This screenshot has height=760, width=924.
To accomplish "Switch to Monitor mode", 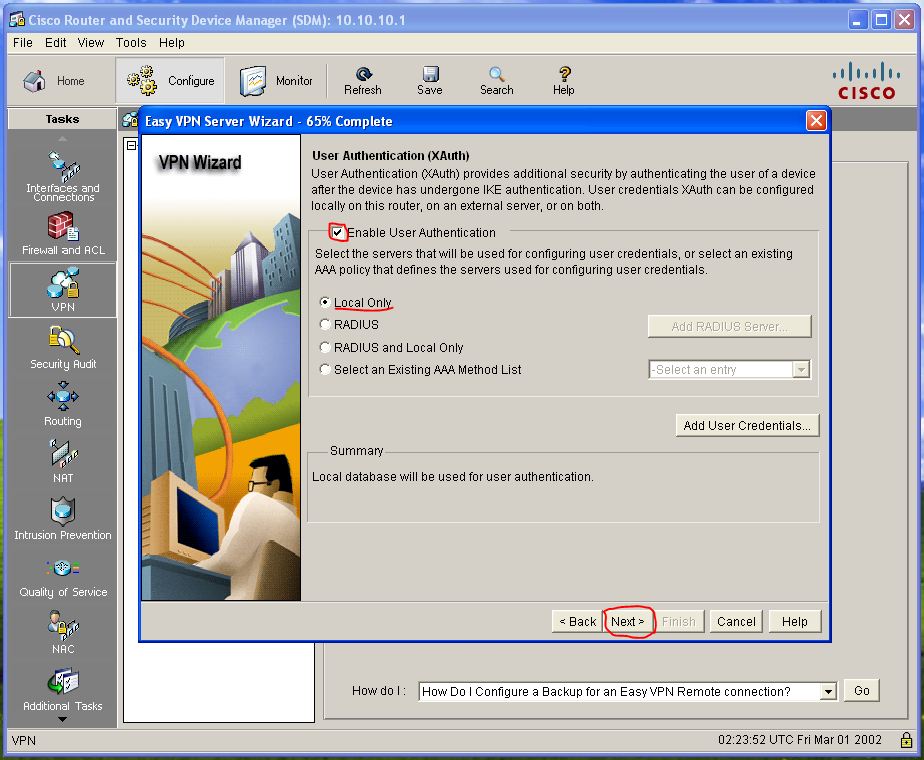I will coord(276,81).
